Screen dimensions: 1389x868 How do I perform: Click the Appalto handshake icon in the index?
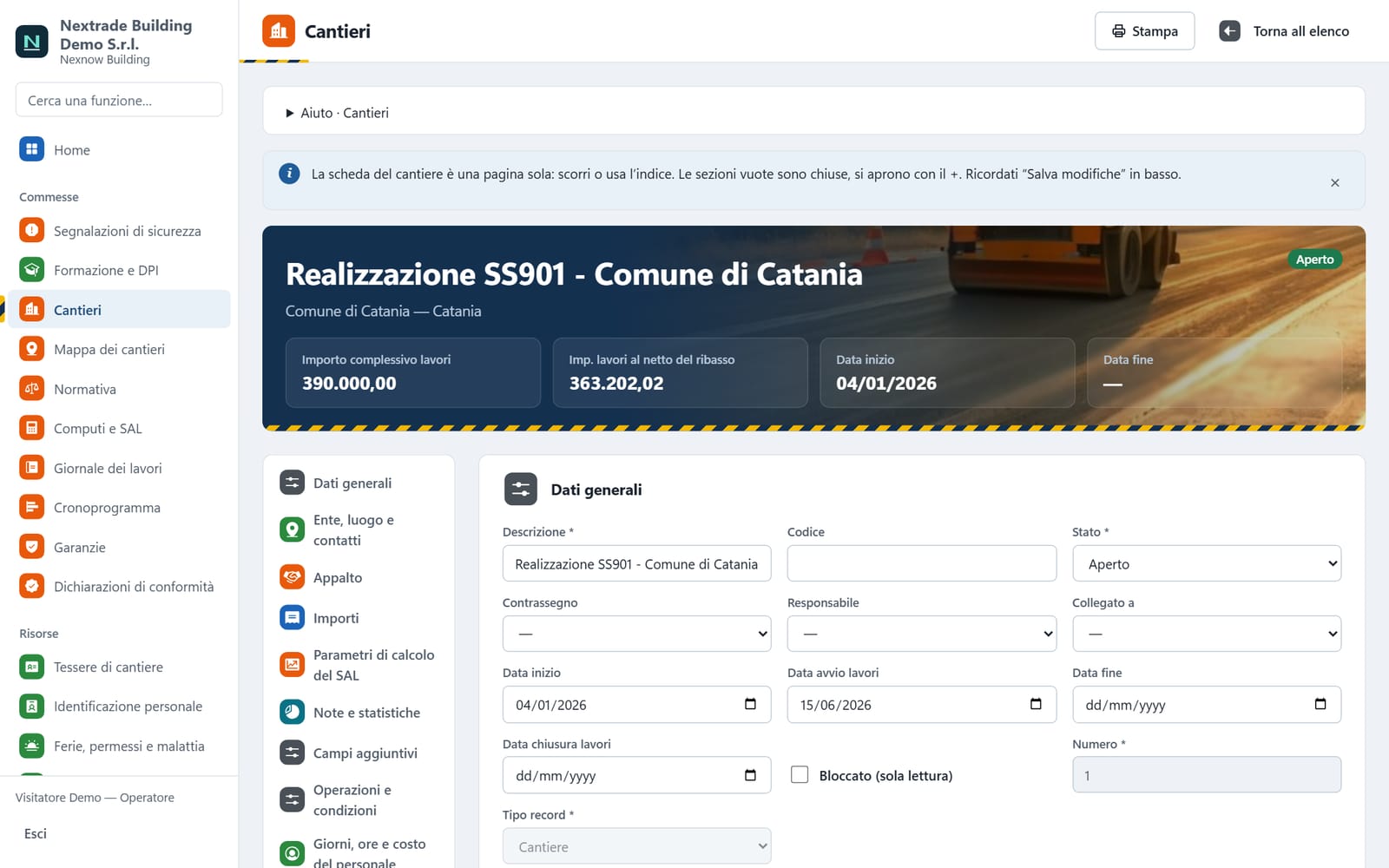pyautogui.click(x=293, y=577)
